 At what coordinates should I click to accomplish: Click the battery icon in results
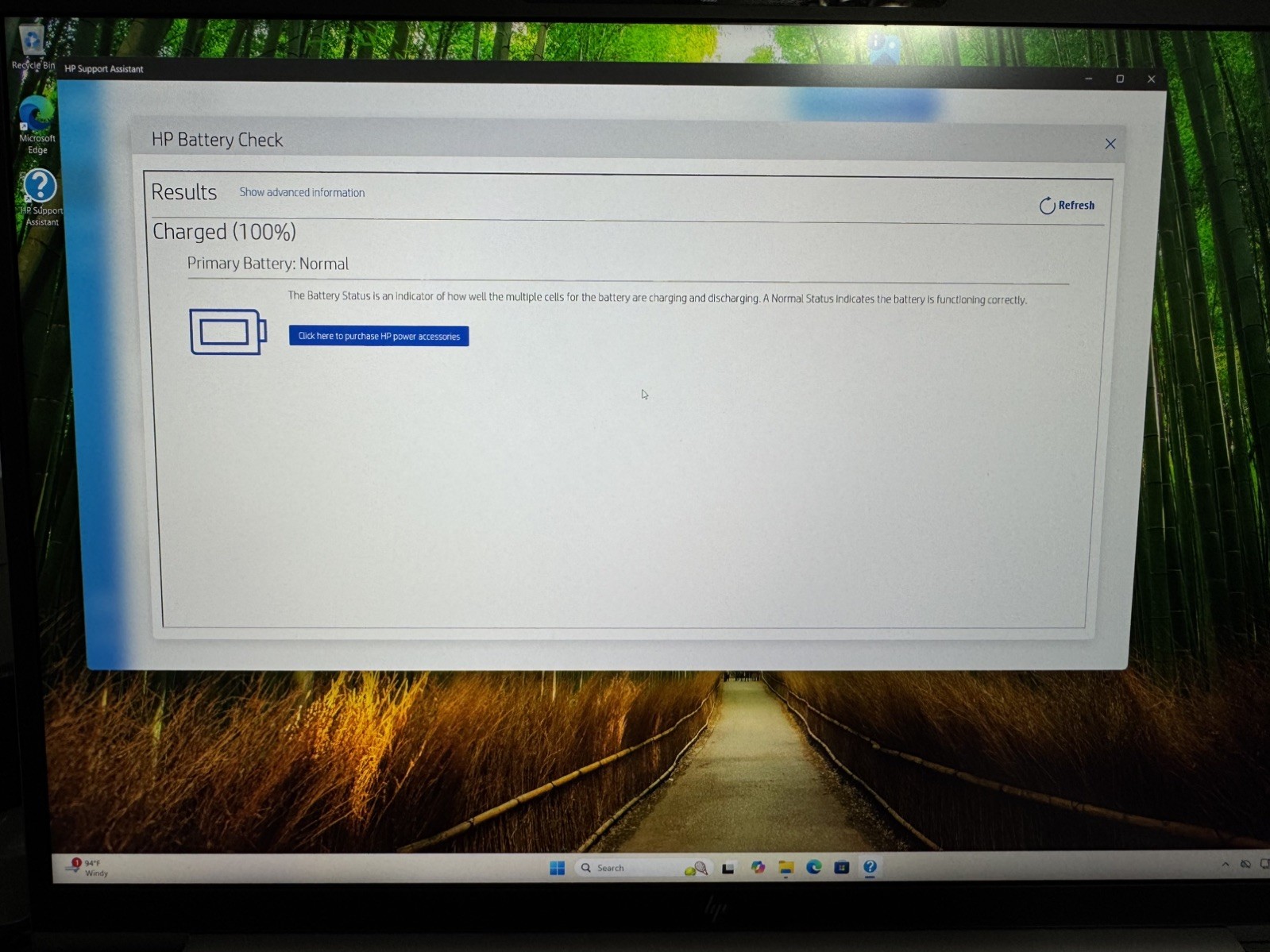[228, 331]
